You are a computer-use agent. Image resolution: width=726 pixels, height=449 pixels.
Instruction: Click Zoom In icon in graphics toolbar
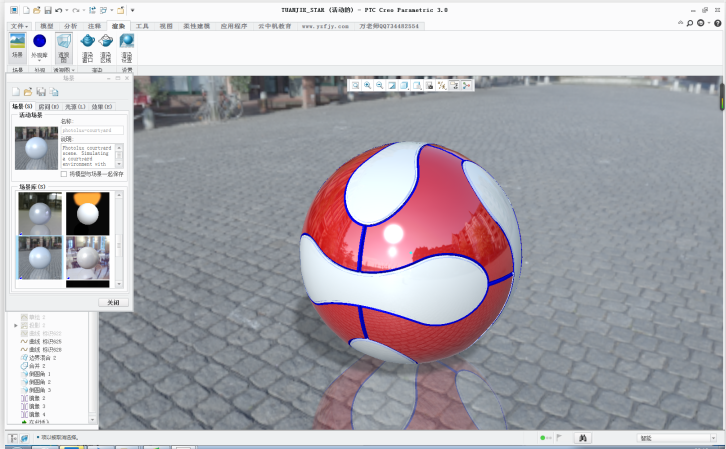[368, 85]
